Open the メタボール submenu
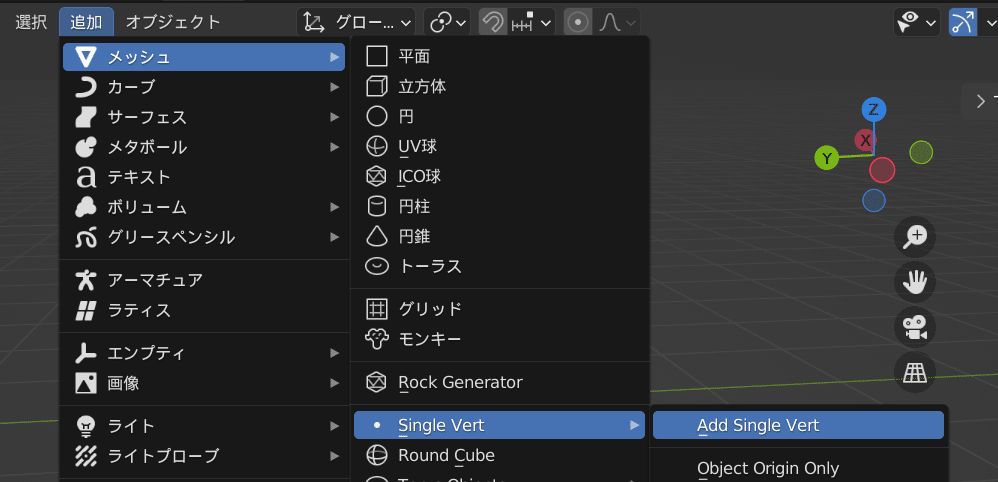This screenshot has height=482, width=998. [x=204, y=147]
